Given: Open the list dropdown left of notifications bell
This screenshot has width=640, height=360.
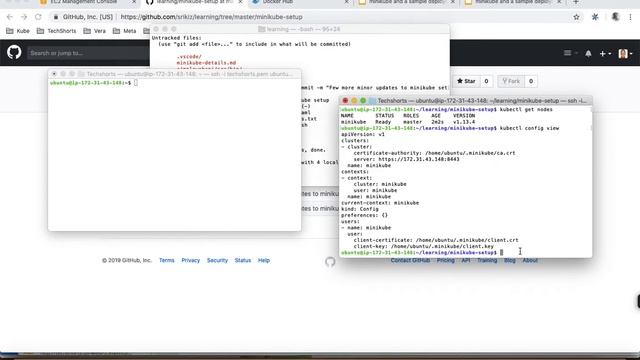Looking at the screenshot, I should pos(570,53).
